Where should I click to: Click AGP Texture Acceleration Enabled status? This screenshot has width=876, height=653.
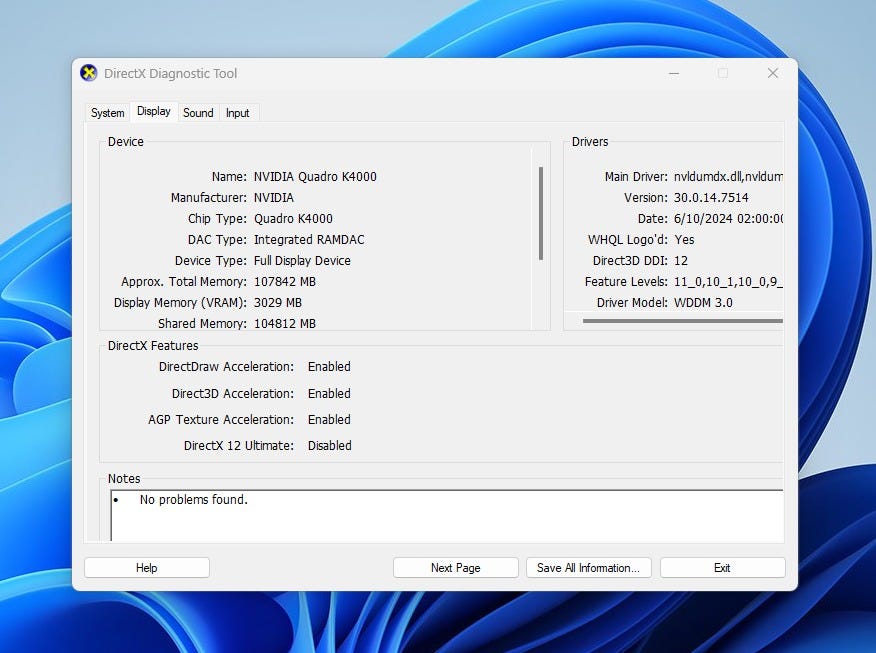(x=329, y=420)
